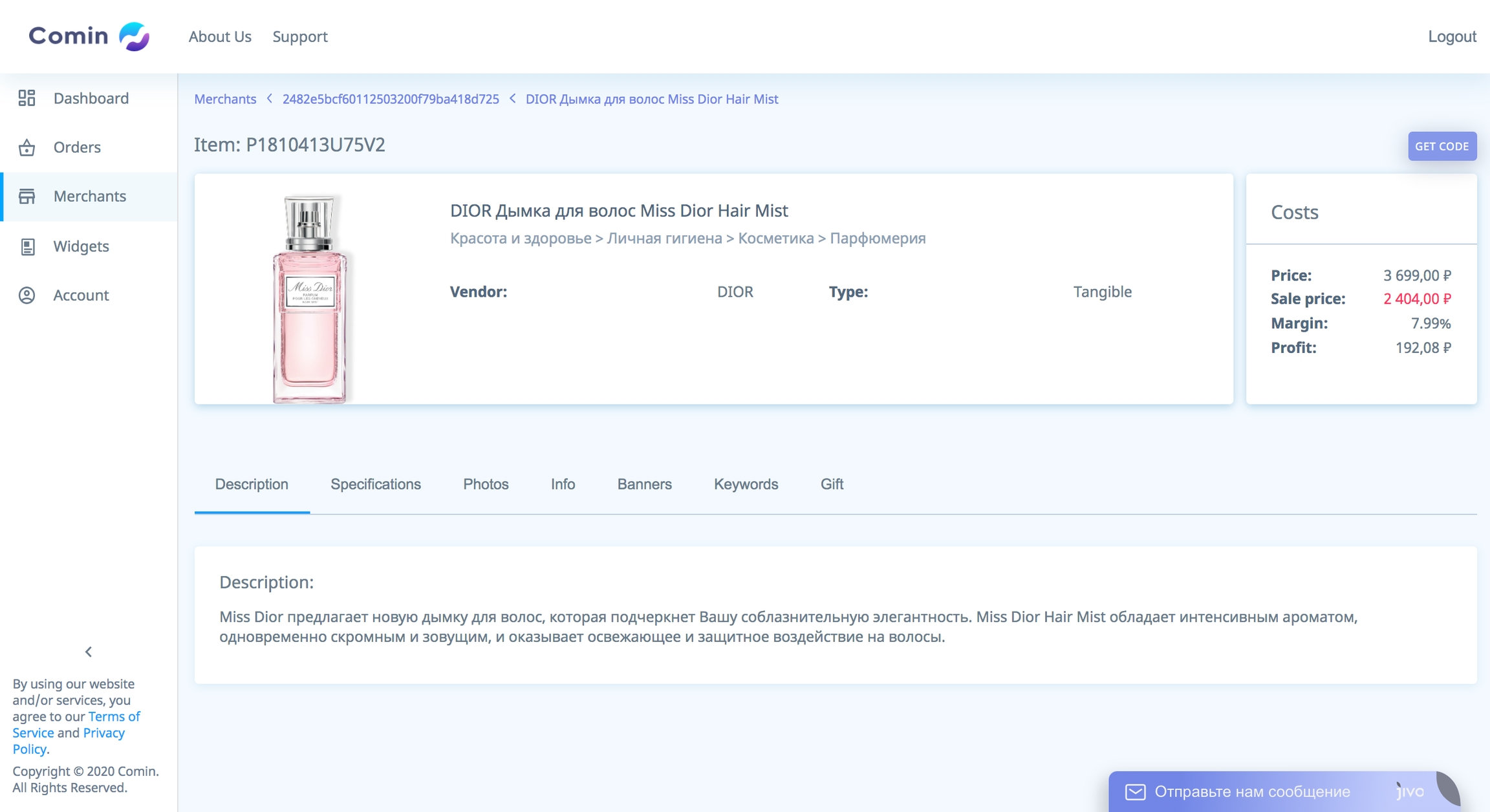
Task: Switch to the Specifications tab
Action: [x=376, y=484]
